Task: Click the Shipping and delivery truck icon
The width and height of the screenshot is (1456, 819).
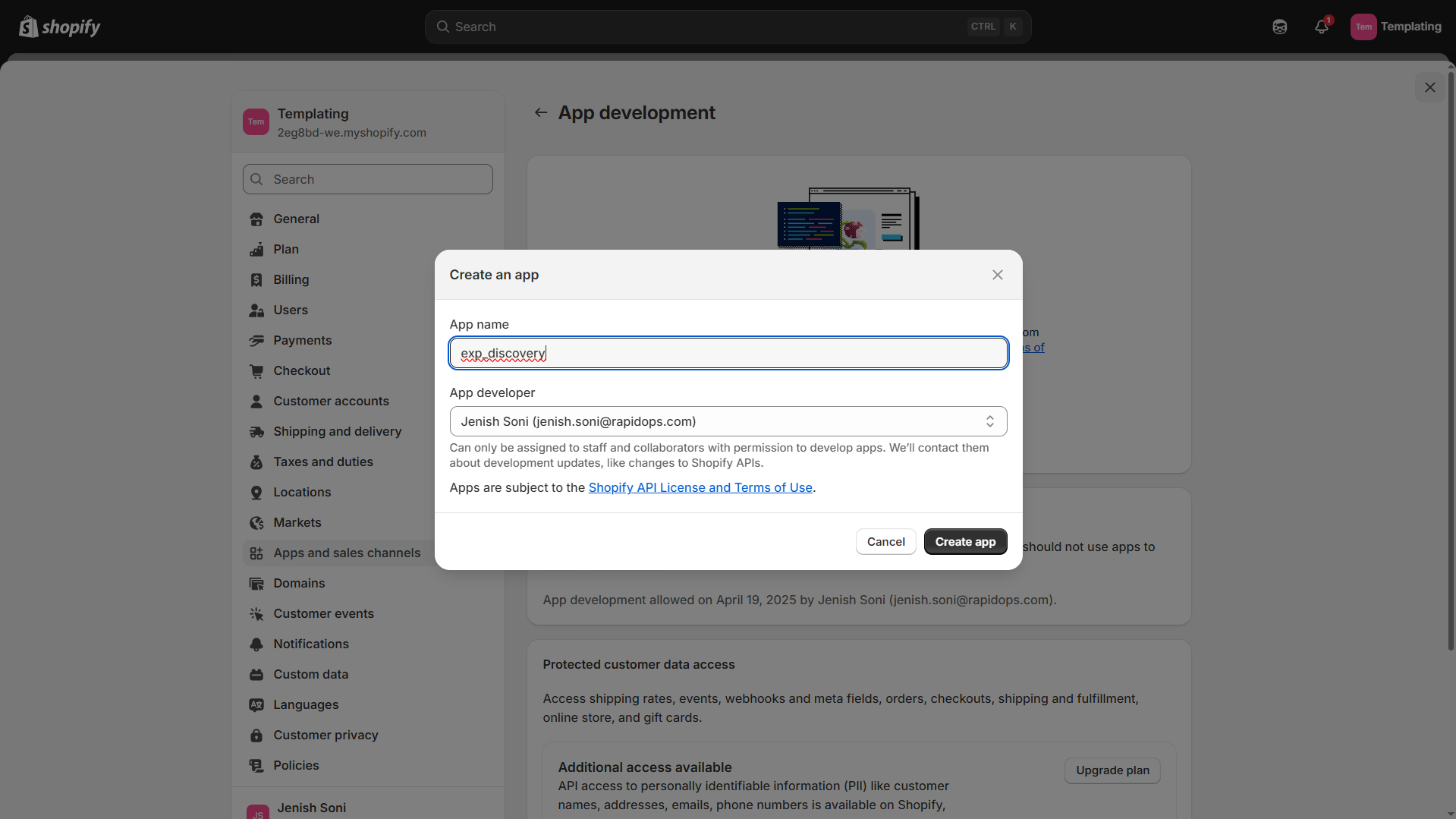Action: click(x=256, y=431)
